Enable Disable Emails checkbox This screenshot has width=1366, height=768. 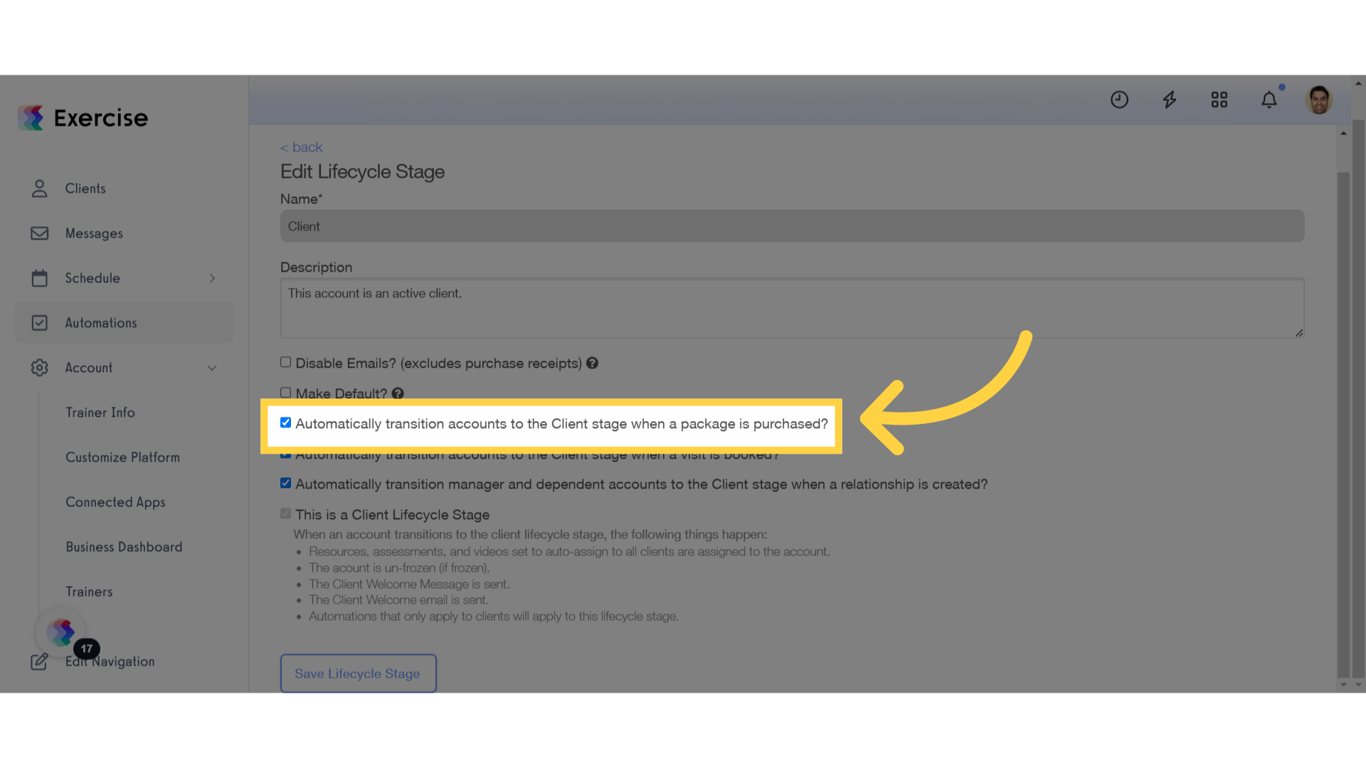(285, 362)
